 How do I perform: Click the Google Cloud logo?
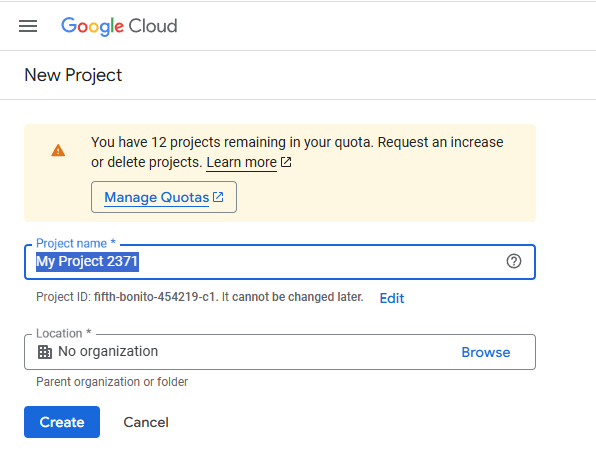pos(119,26)
